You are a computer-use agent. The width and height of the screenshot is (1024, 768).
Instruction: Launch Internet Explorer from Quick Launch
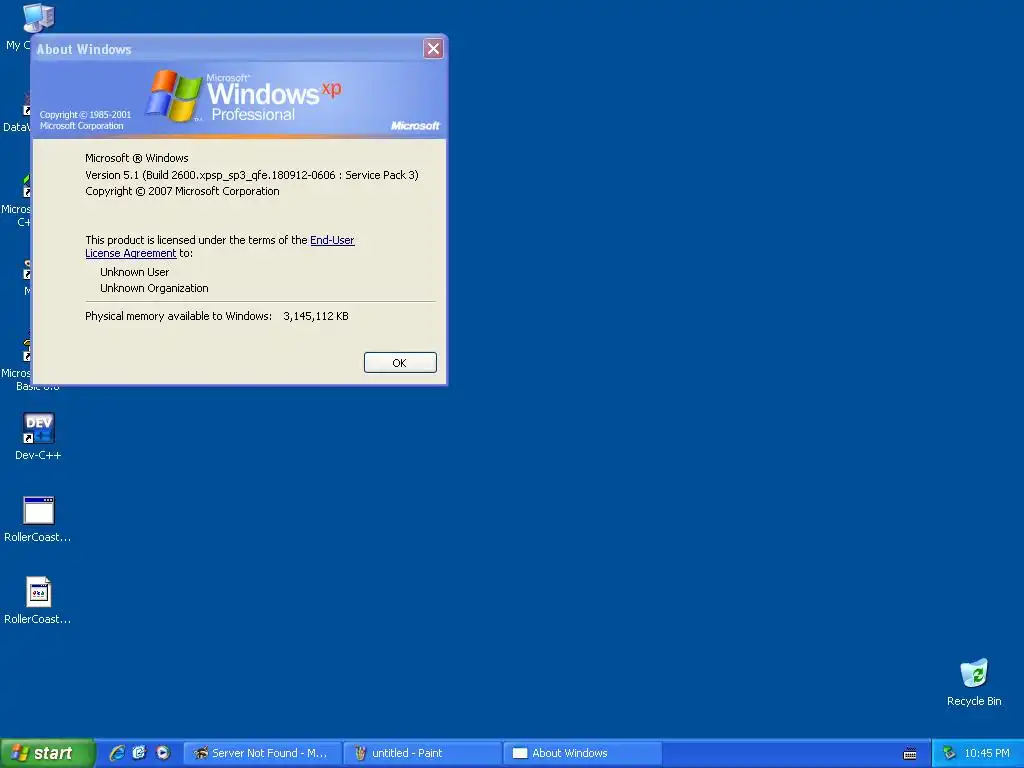pyautogui.click(x=118, y=753)
